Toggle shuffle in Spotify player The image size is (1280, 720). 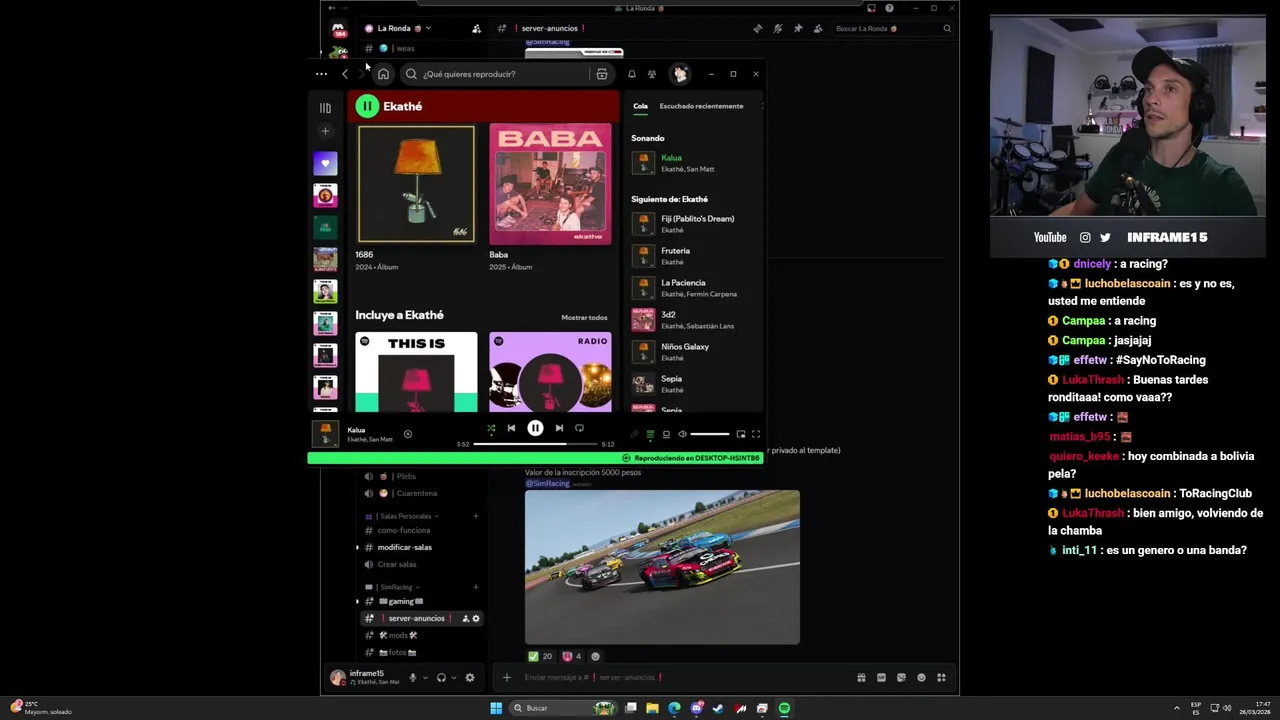pos(491,428)
